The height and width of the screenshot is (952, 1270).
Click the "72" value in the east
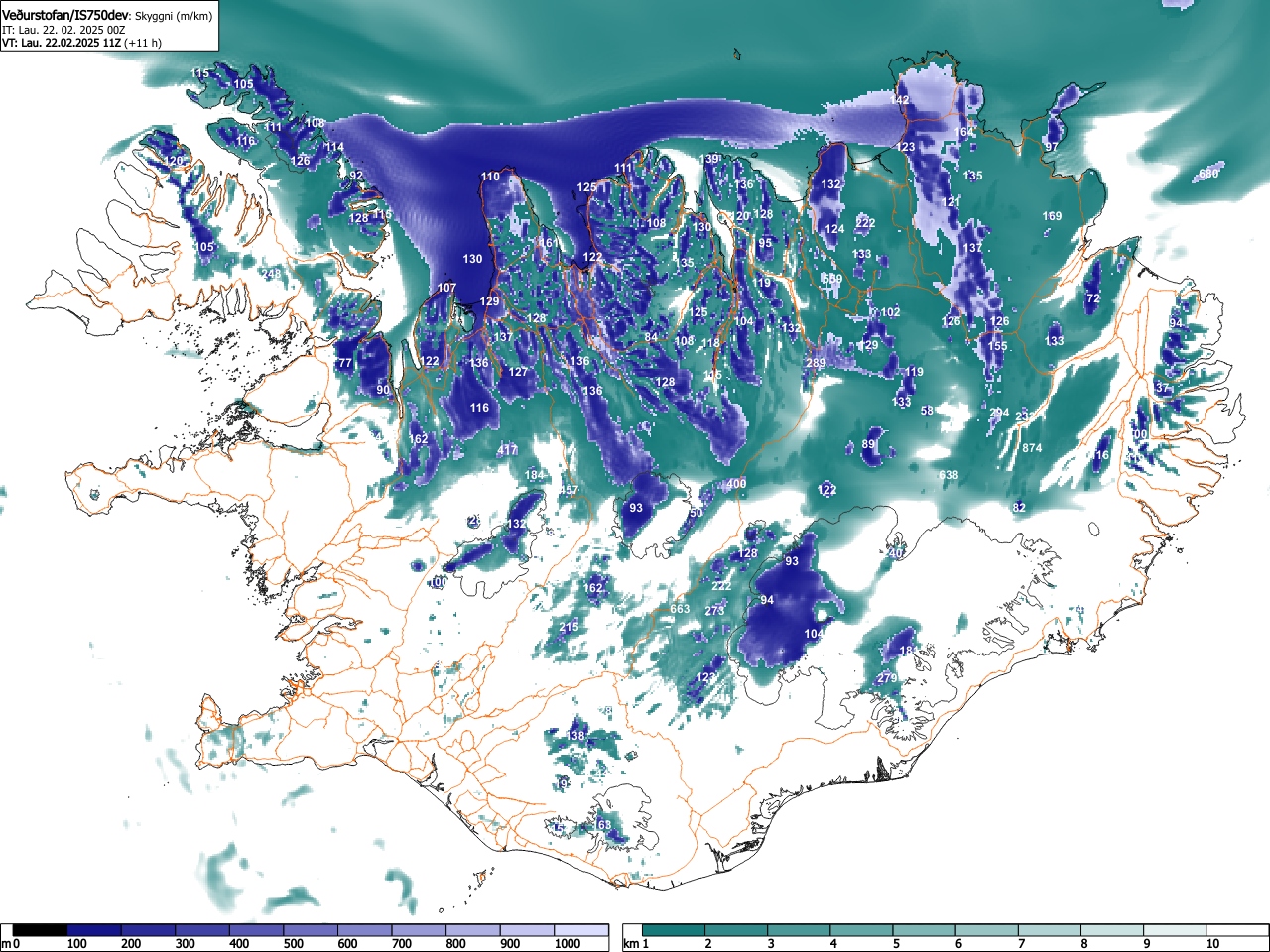point(1093,299)
